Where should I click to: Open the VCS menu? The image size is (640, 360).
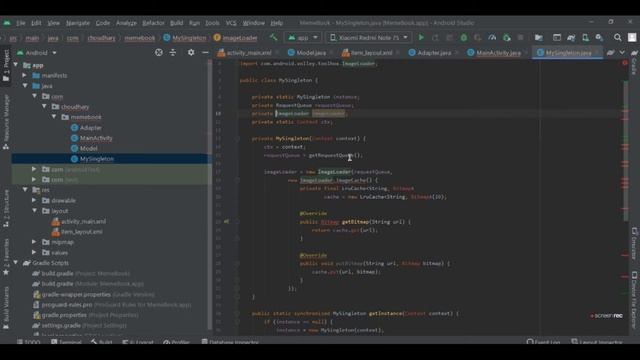(231, 23)
